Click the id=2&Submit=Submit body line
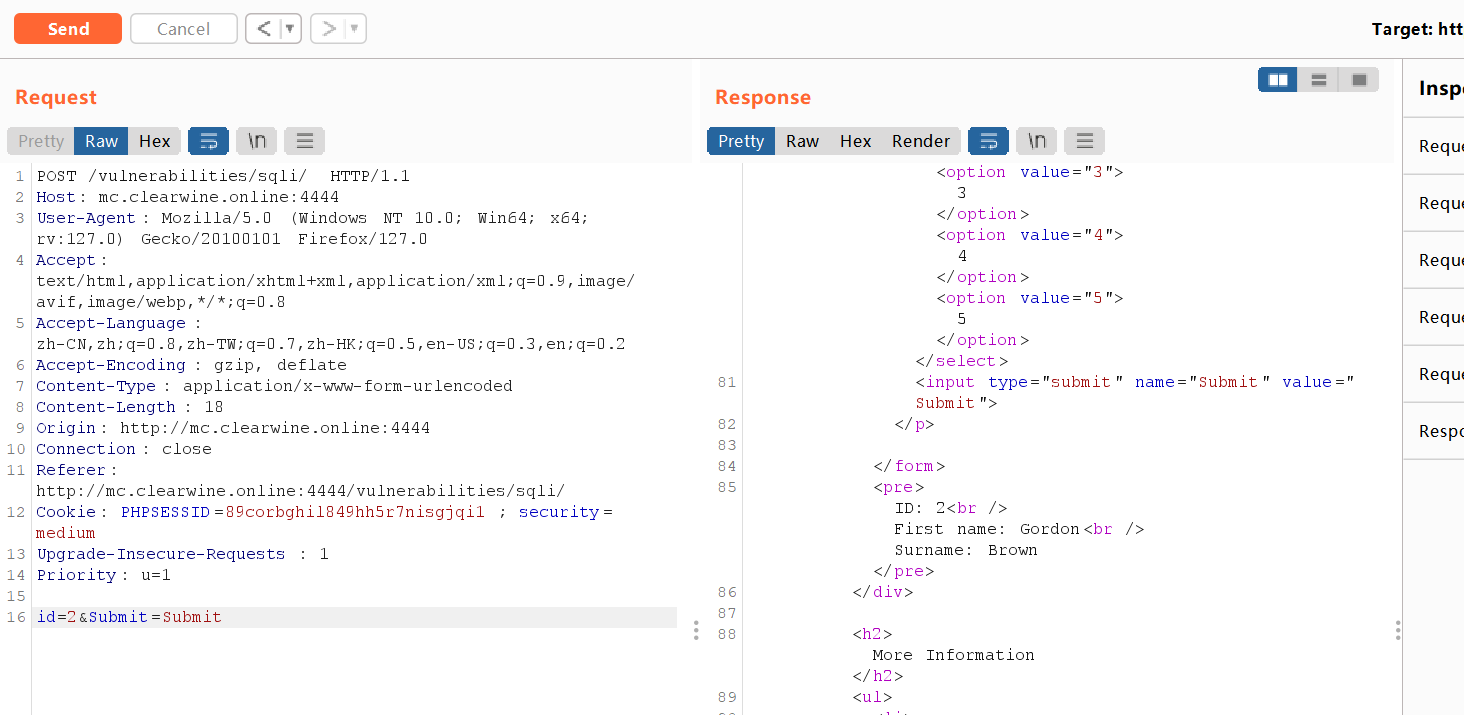The width and height of the screenshot is (1464, 715). click(129, 617)
